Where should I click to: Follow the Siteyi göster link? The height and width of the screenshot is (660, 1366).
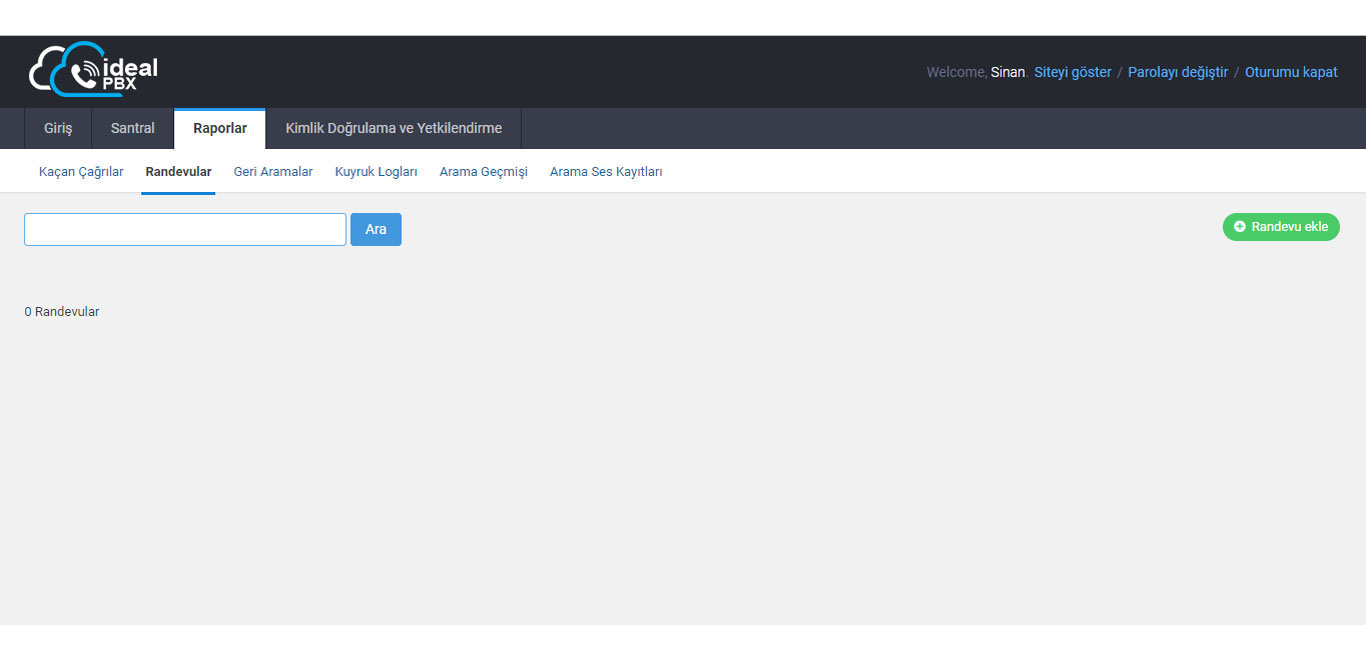pyautogui.click(x=1072, y=72)
